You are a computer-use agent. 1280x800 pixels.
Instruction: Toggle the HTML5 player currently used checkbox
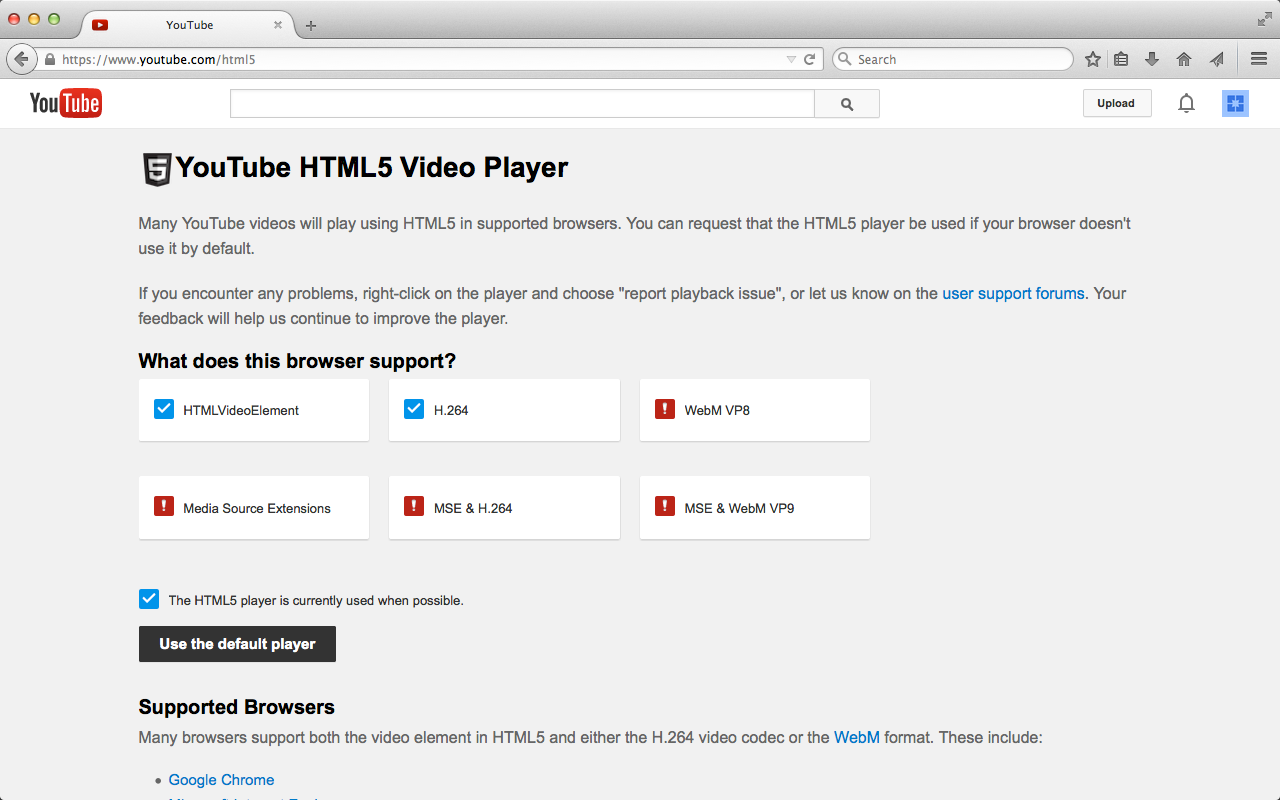[149, 599]
